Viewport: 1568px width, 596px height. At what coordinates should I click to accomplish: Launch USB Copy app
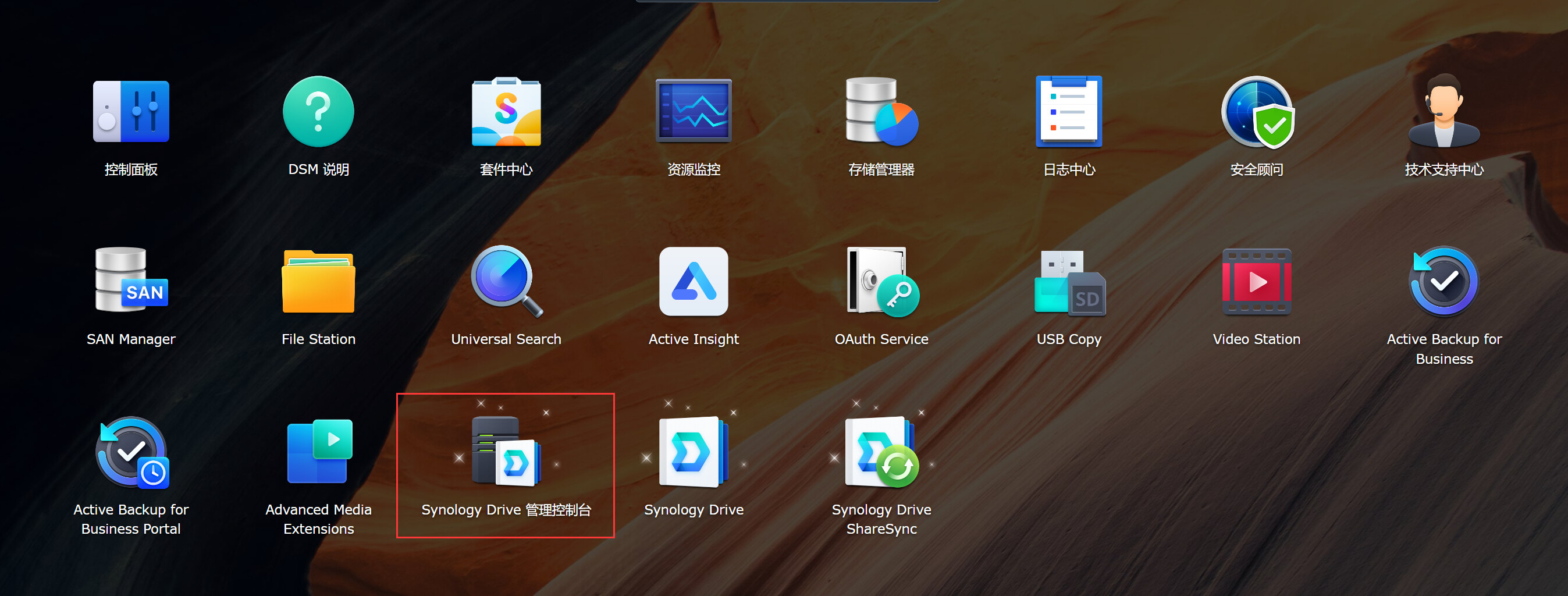(1069, 281)
